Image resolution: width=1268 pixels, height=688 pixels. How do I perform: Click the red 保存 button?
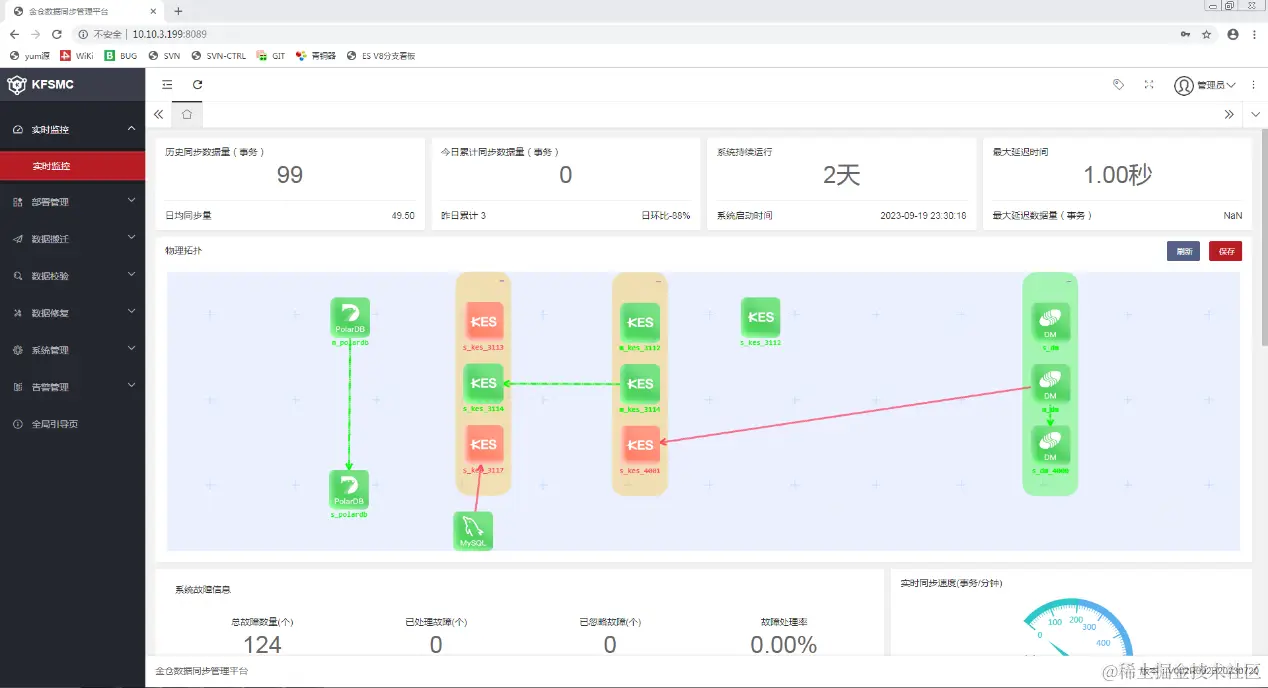pos(1225,251)
